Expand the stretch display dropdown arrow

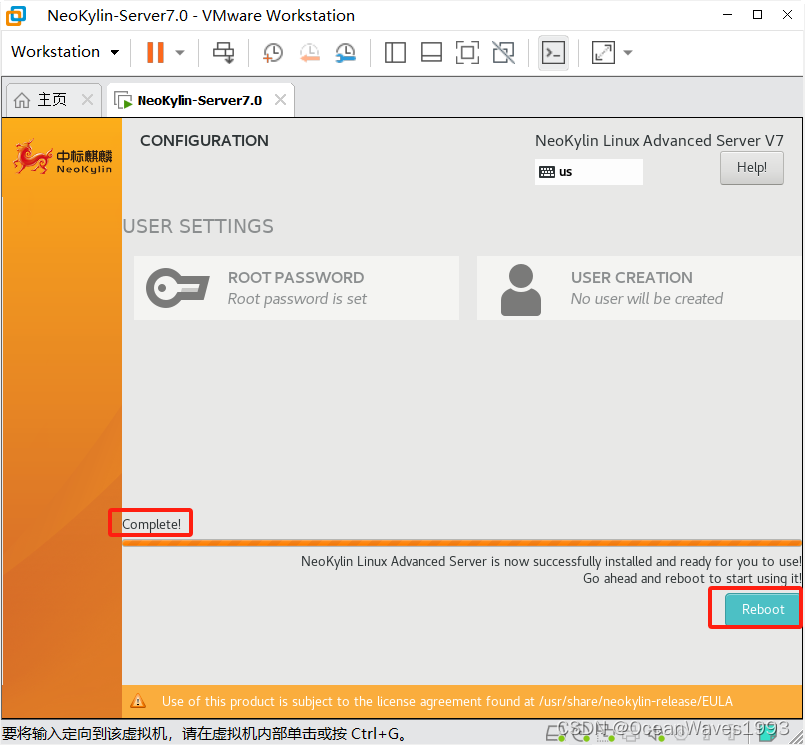tap(628, 52)
